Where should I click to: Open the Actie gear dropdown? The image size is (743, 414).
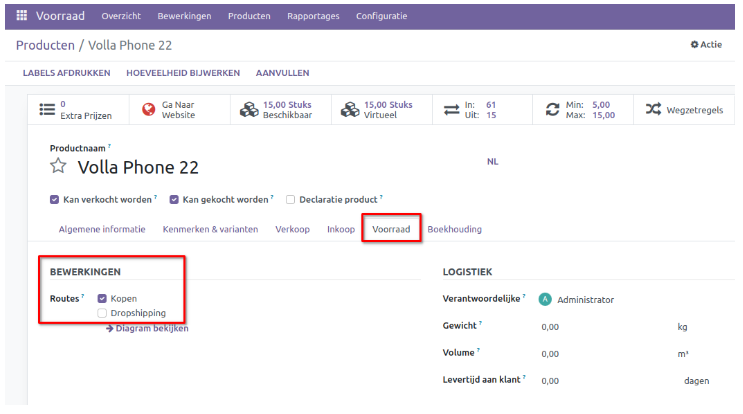[706, 45]
